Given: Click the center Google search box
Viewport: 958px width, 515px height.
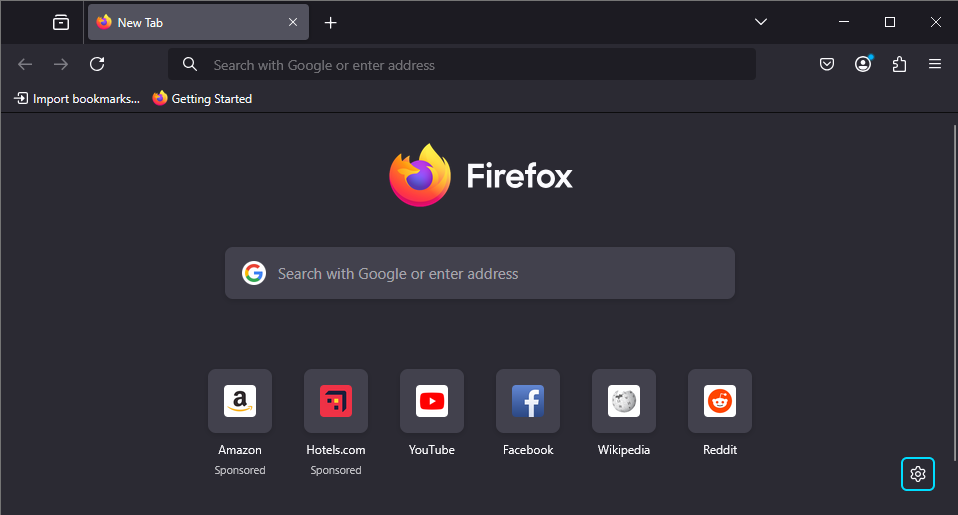Looking at the screenshot, I should [x=480, y=273].
